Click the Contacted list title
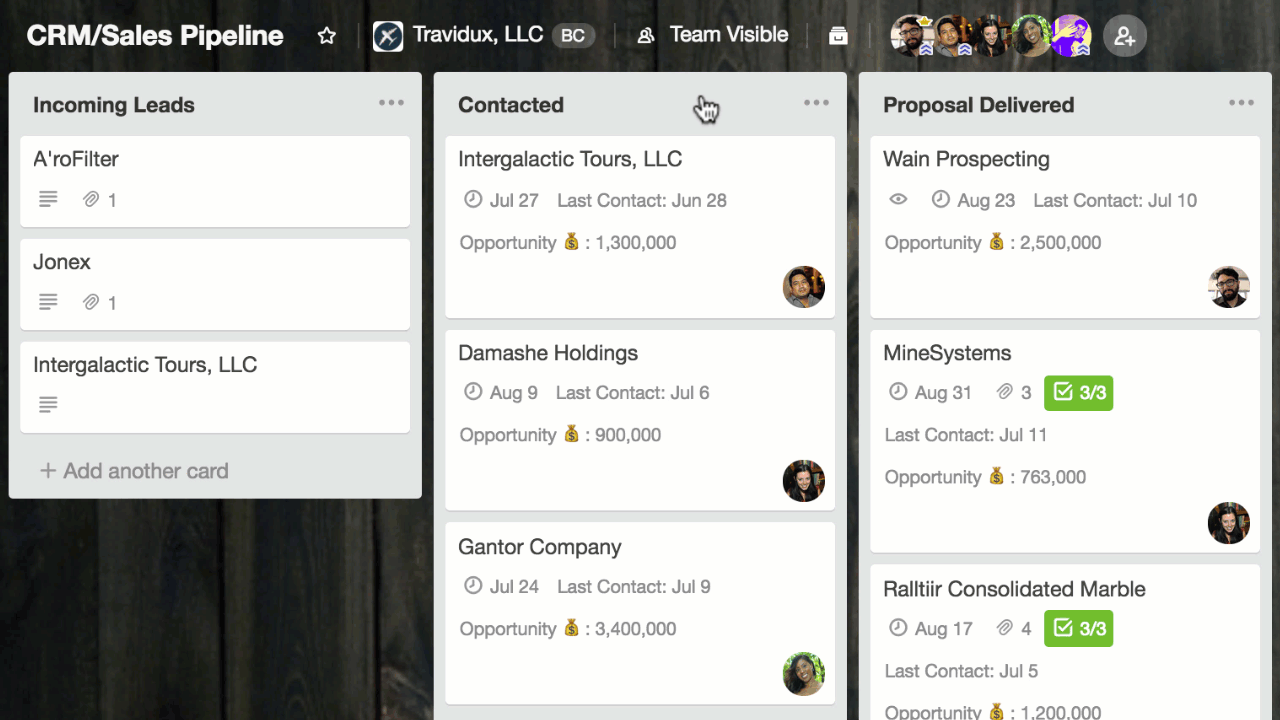1280x720 pixels. tap(511, 105)
